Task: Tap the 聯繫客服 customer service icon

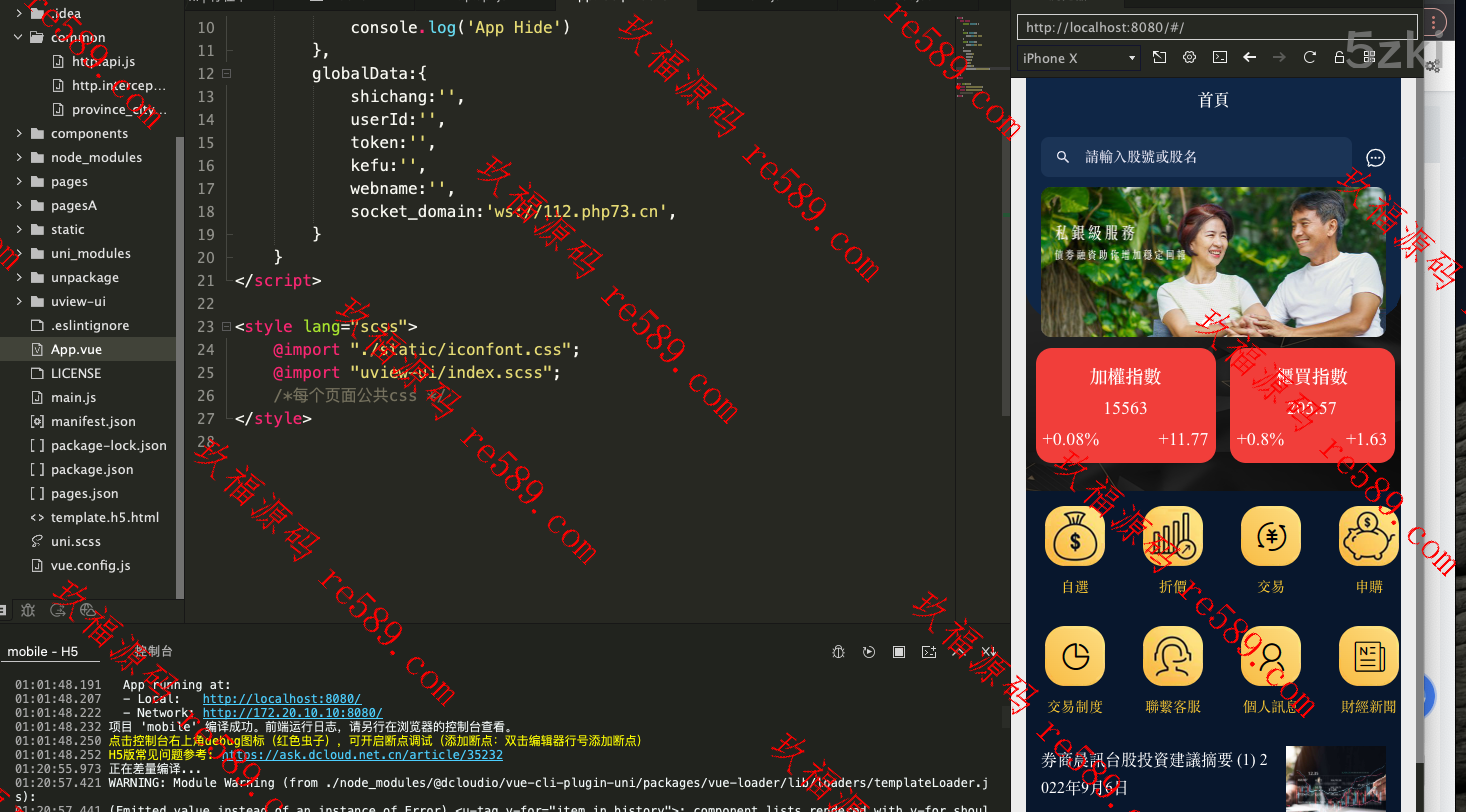Action: tap(1173, 657)
